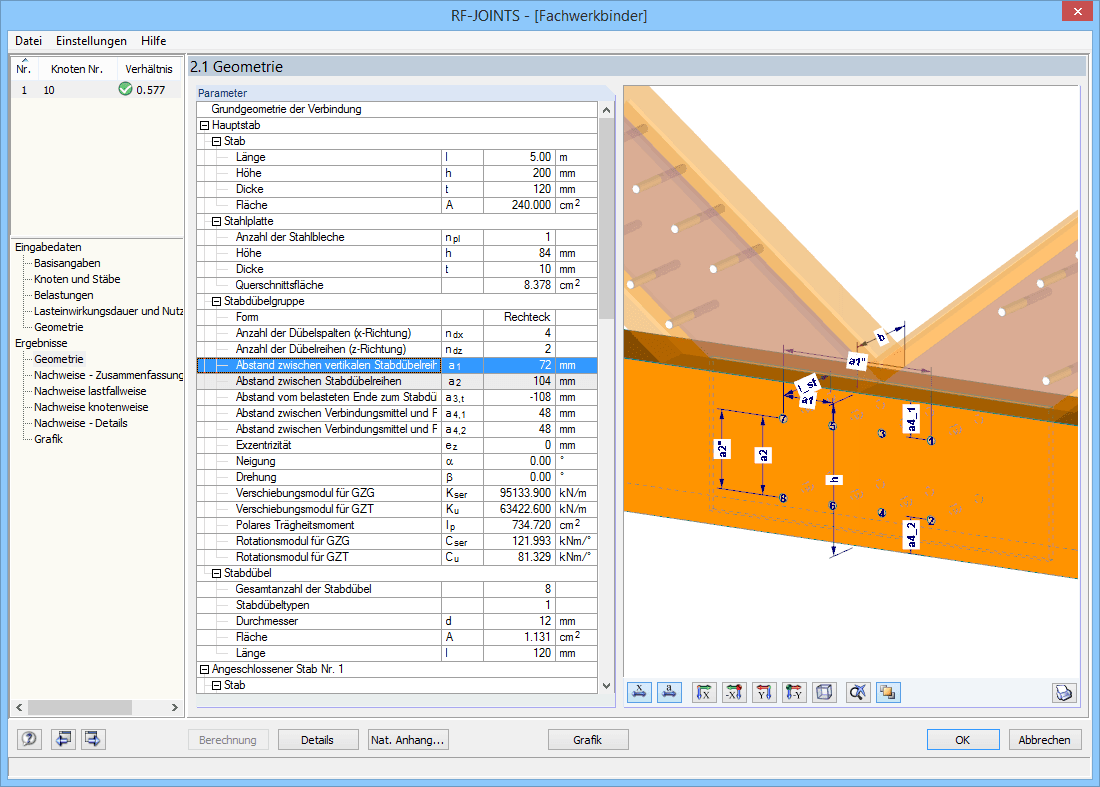
Task: Open Nachweise - Zusammenfassung tree item
Action: click(x=108, y=375)
